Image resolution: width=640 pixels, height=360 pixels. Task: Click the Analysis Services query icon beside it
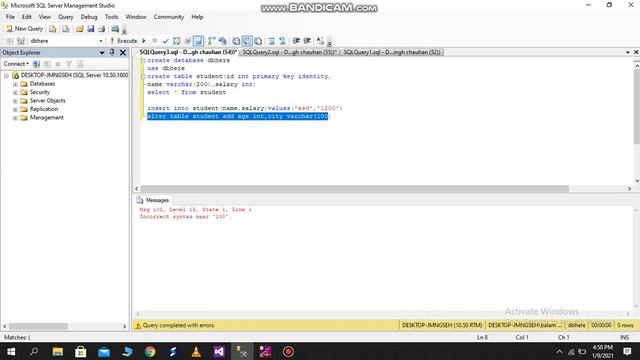pos(65,29)
